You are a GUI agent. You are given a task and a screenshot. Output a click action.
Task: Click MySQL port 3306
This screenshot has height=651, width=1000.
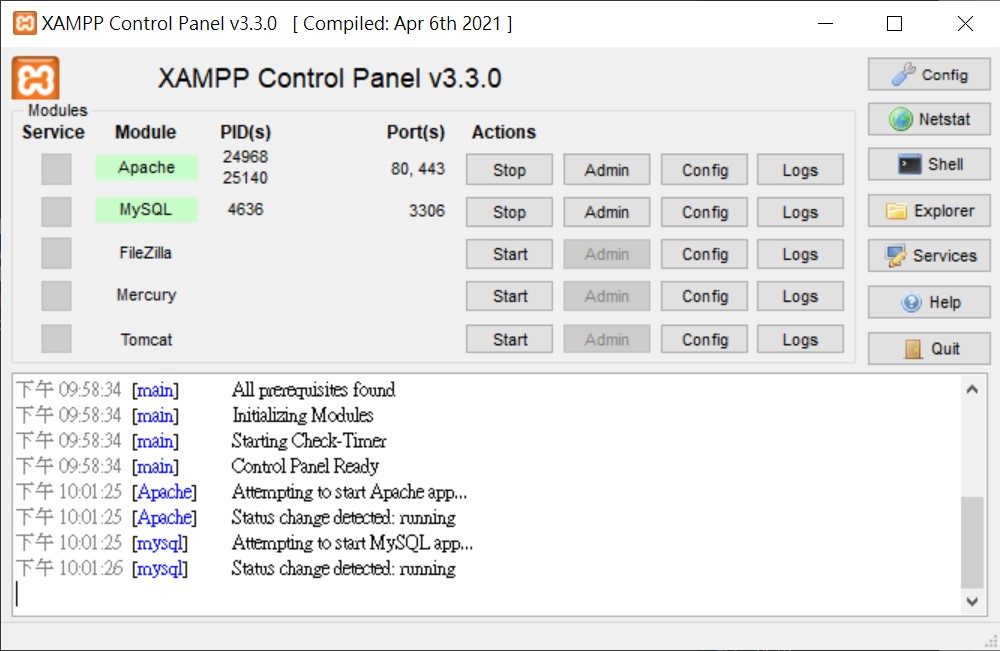coord(427,210)
